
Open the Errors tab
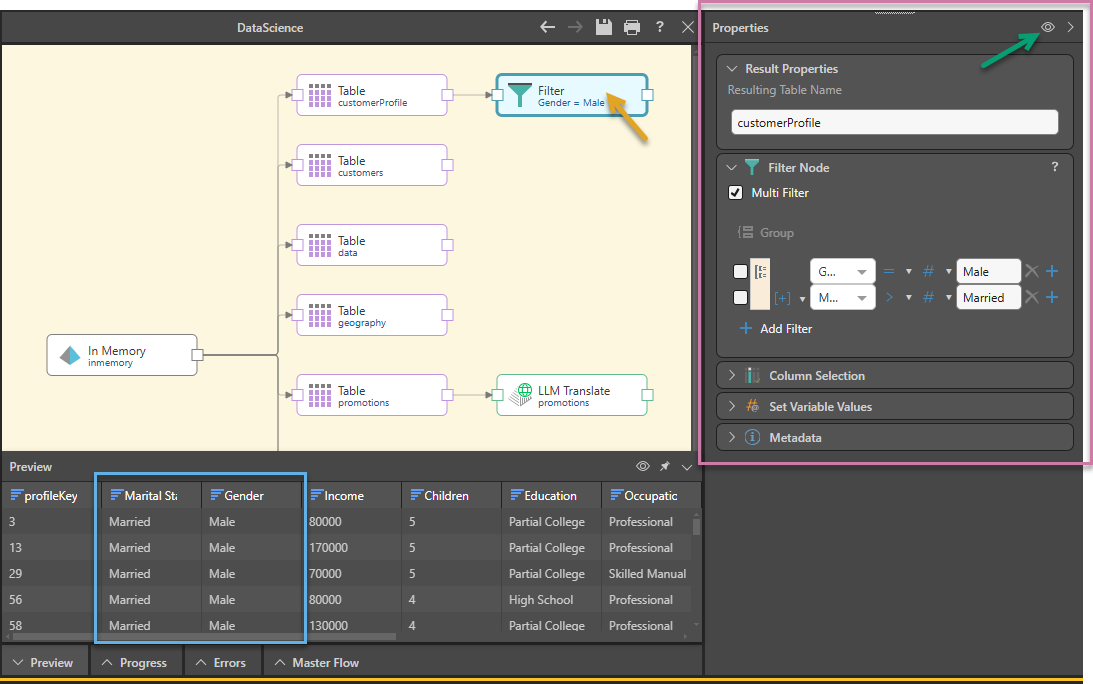pyautogui.click(x=220, y=662)
